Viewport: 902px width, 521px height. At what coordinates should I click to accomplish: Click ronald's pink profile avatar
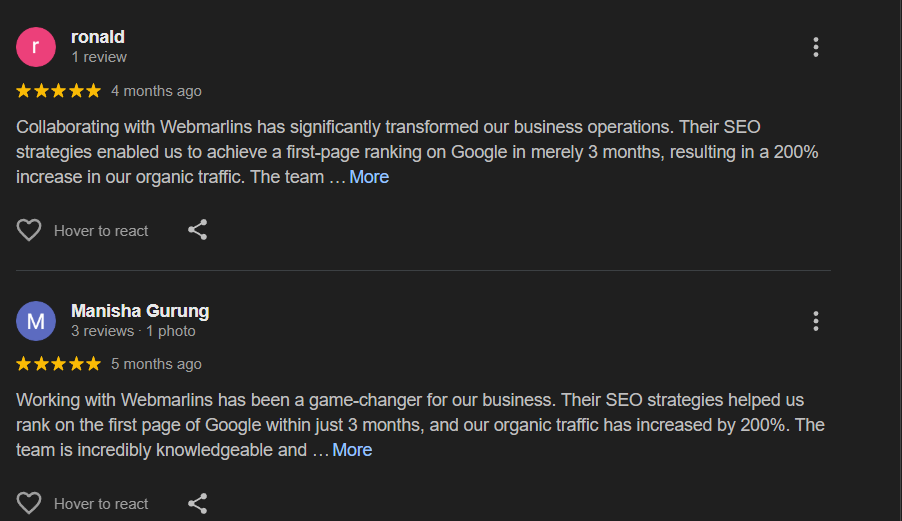[x=36, y=47]
